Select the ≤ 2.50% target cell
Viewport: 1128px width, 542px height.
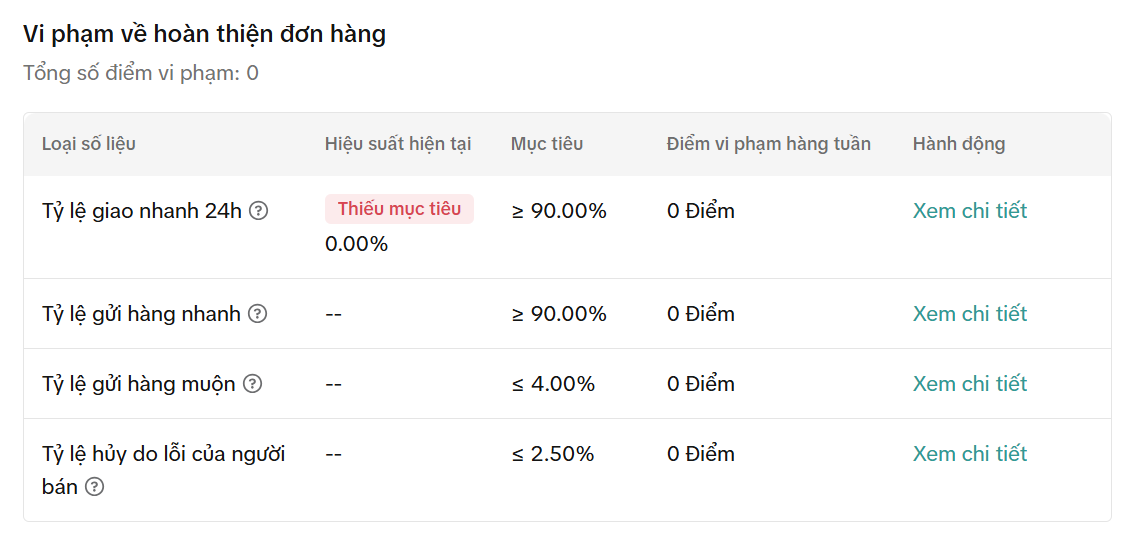pyautogui.click(x=553, y=454)
